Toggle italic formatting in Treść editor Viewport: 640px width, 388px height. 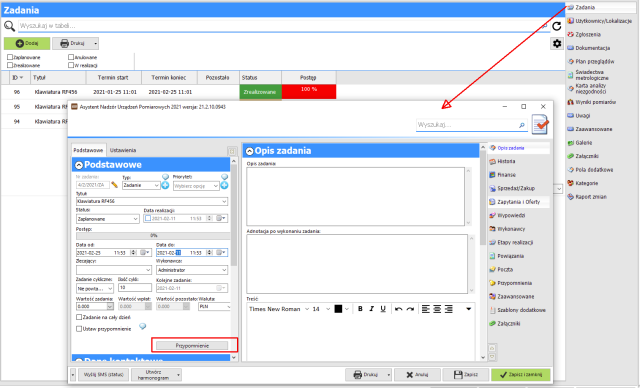point(371,309)
